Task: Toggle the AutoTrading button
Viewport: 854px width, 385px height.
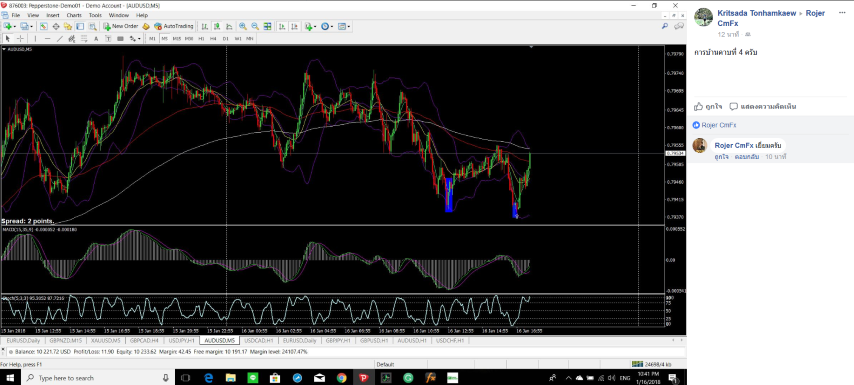Action: pos(174,26)
